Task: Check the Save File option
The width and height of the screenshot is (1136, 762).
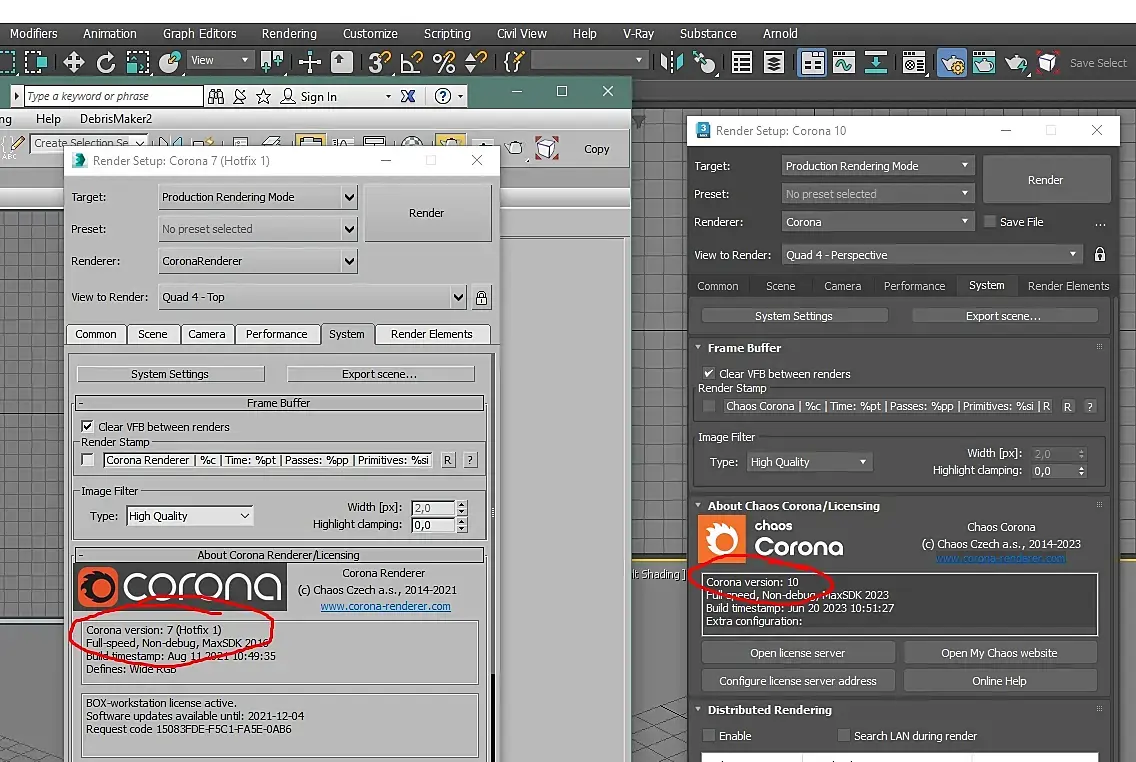Action: point(990,222)
